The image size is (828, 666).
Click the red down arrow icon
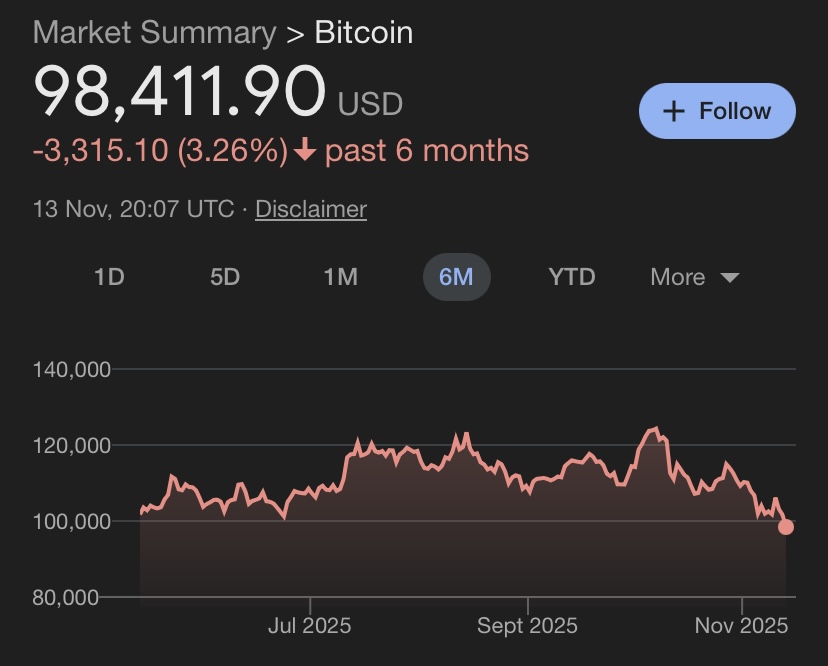tap(305, 151)
